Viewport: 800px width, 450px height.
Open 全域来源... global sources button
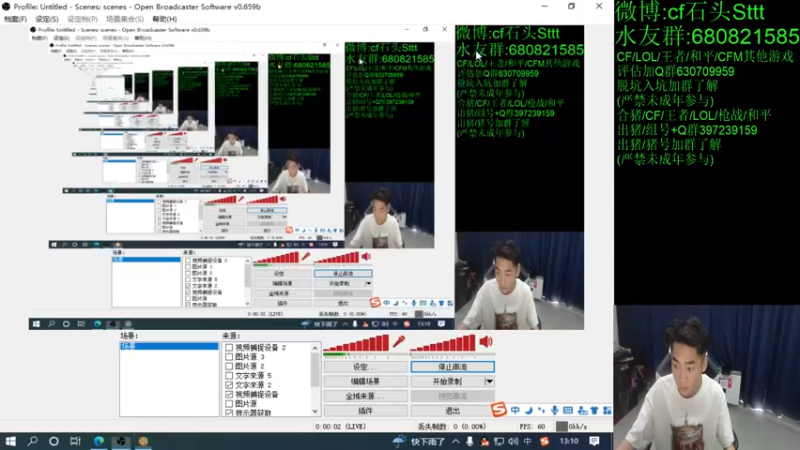coord(365,396)
